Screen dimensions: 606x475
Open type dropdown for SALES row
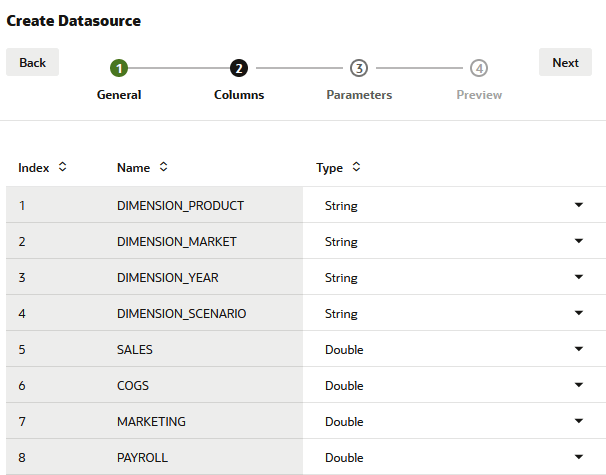coord(578,349)
